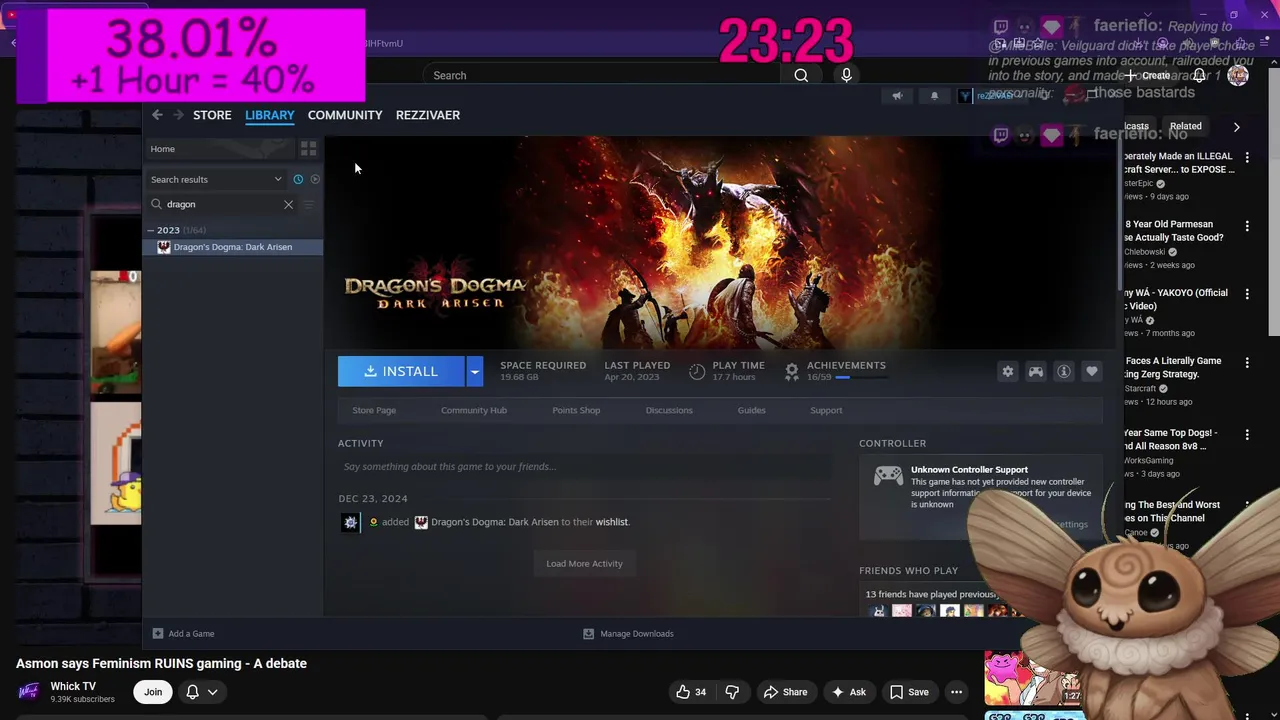Like the video with thumbs up
Screen dimensions: 1280x720
point(691,692)
